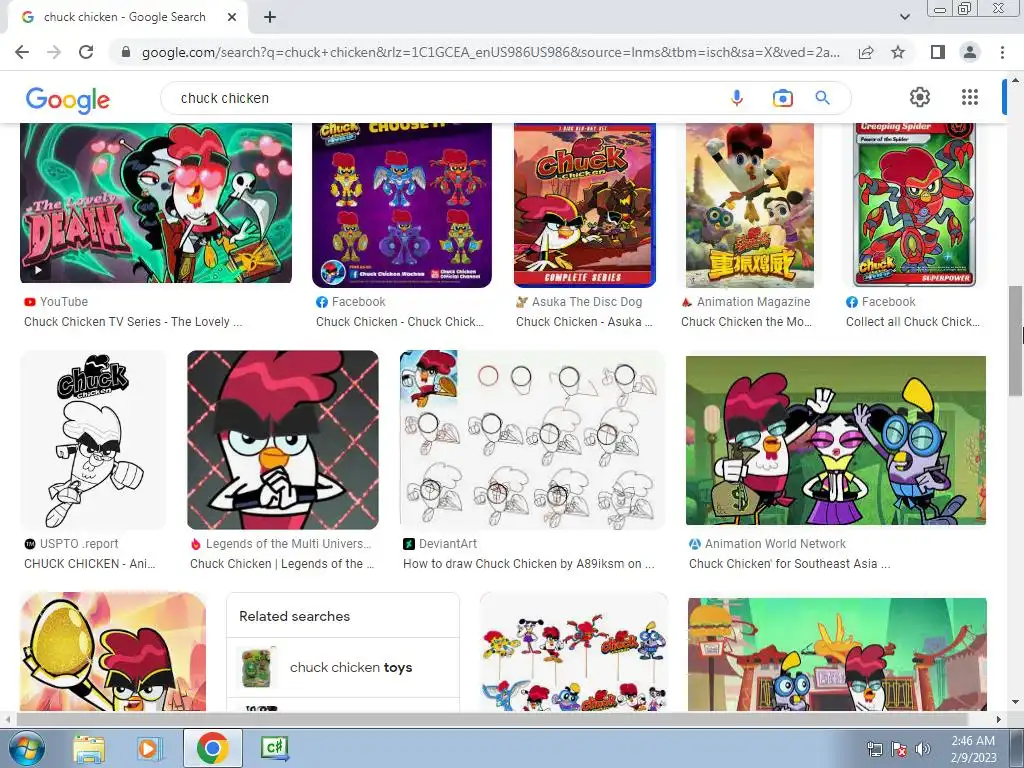Open the Choose It Facebook toys image
Image resolution: width=1024 pixels, height=768 pixels.
coord(402,206)
